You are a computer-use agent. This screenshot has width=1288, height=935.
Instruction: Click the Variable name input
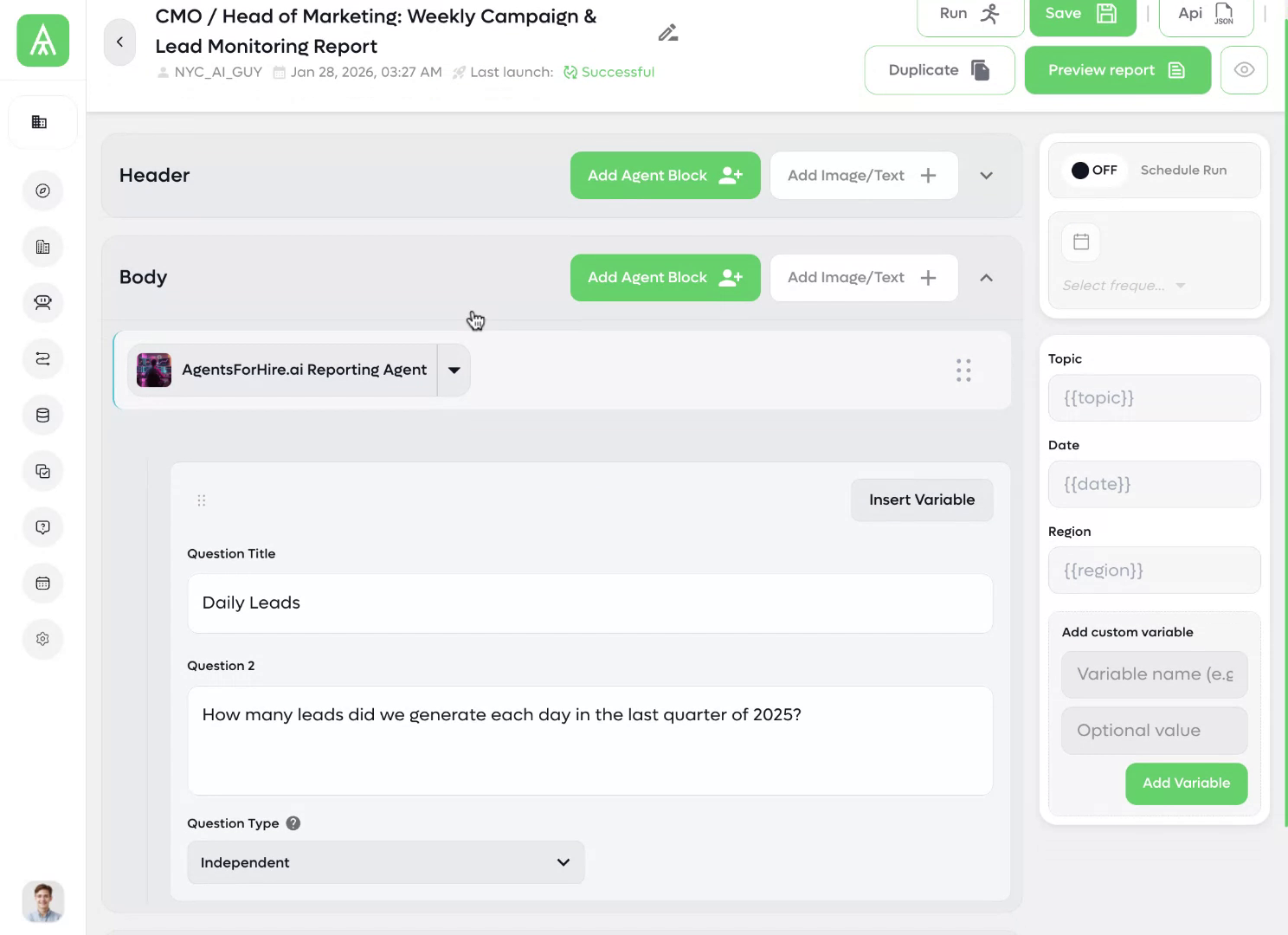pyautogui.click(x=1154, y=674)
